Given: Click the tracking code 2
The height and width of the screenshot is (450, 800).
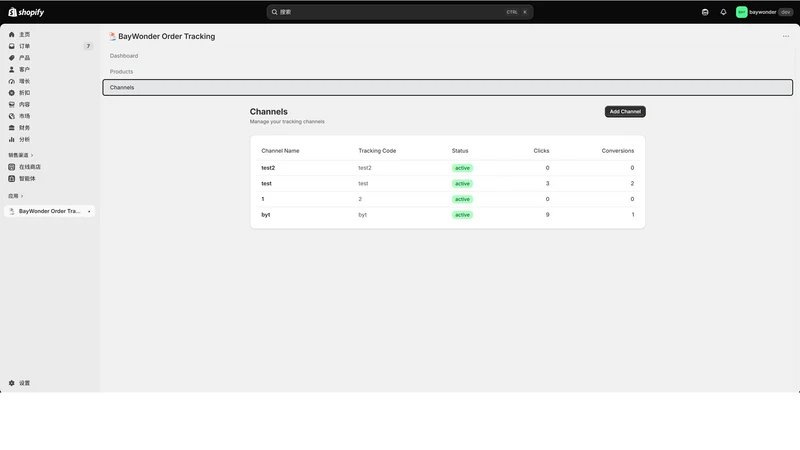Looking at the screenshot, I should tap(360, 199).
